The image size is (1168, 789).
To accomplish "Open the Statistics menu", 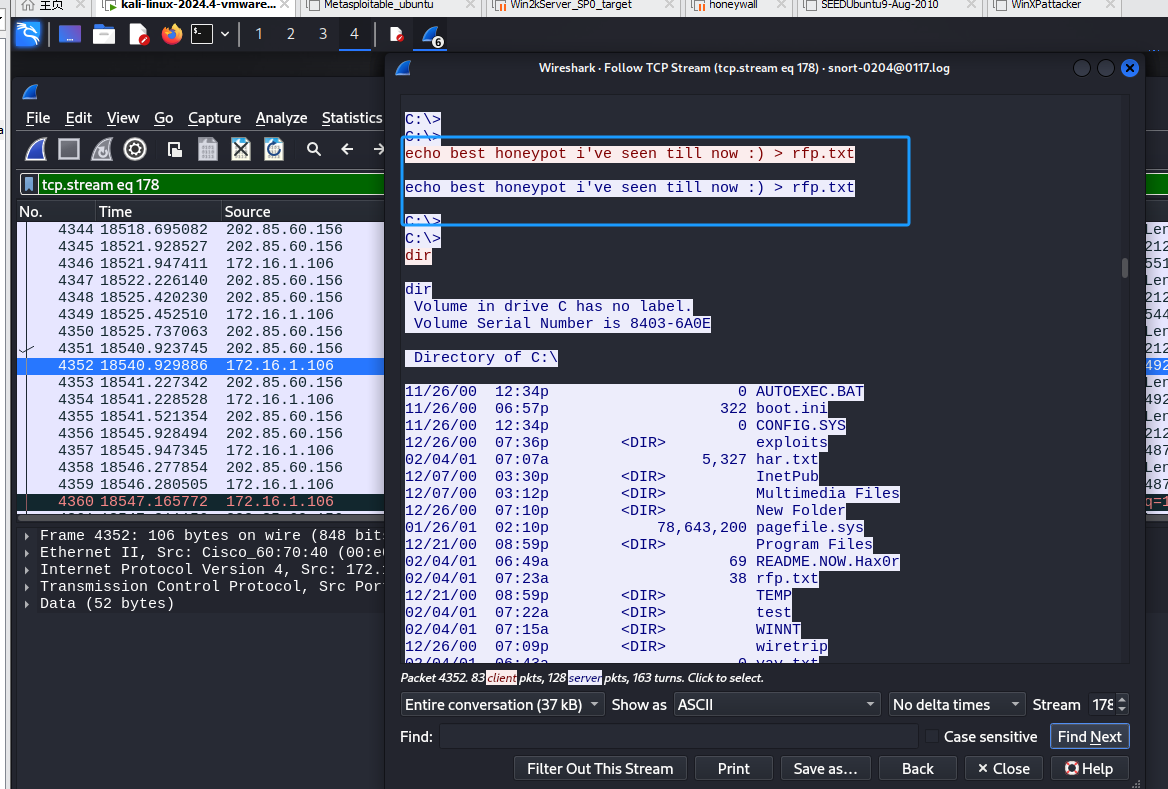I will [x=352, y=118].
